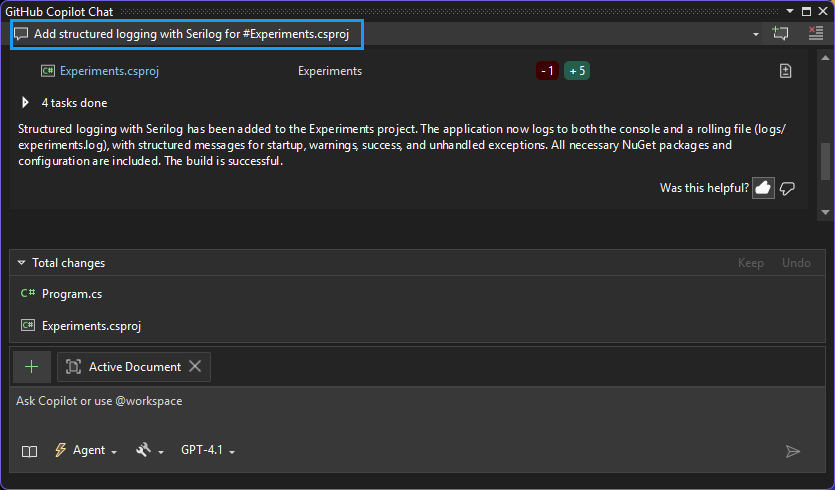This screenshot has height=490, width=835.
Task: Give thumbs down to the response
Action: coord(787,188)
